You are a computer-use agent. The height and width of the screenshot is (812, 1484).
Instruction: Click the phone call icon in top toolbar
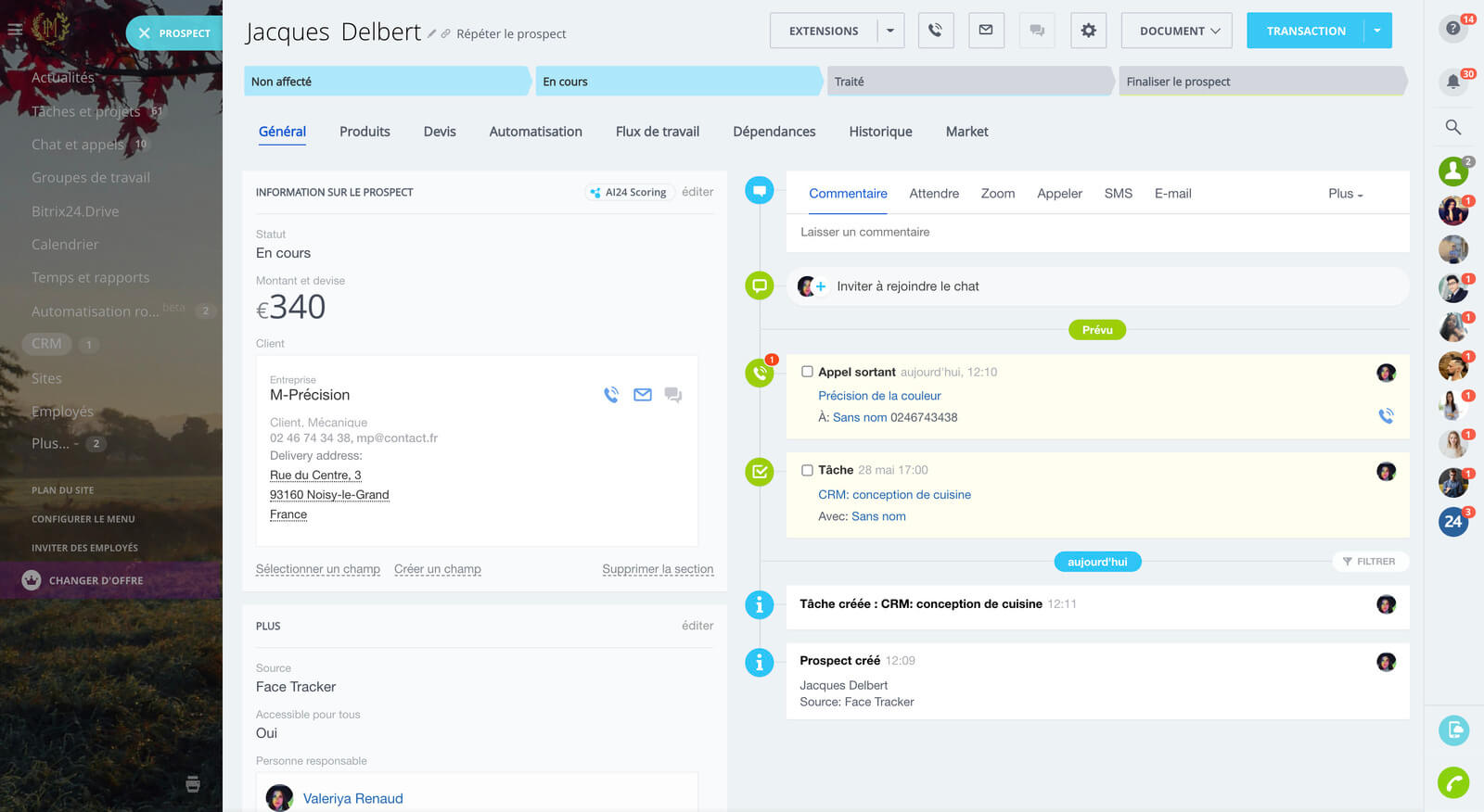point(935,31)
